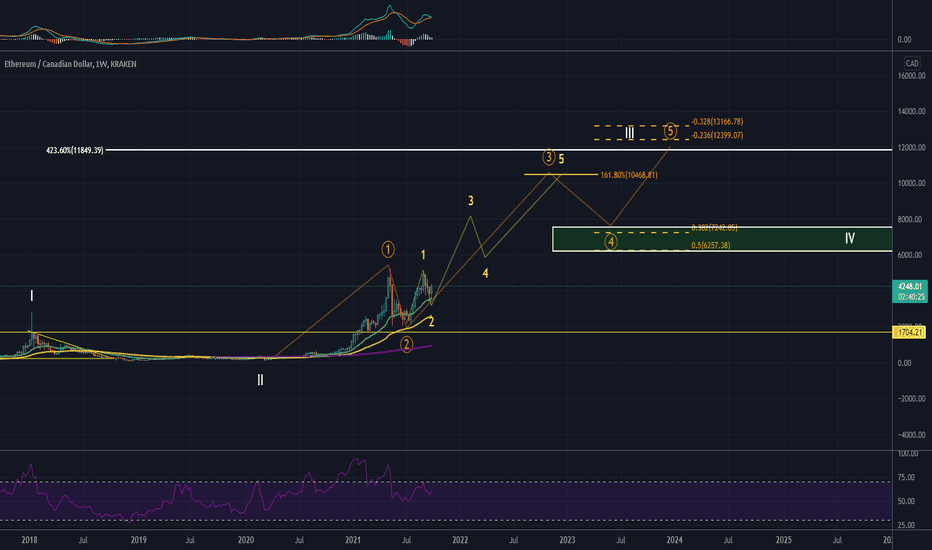The image size is (932, 550).
Task: Click the 12000.00 price axis label
Action: pyautogui.click(x=912, y=147)
